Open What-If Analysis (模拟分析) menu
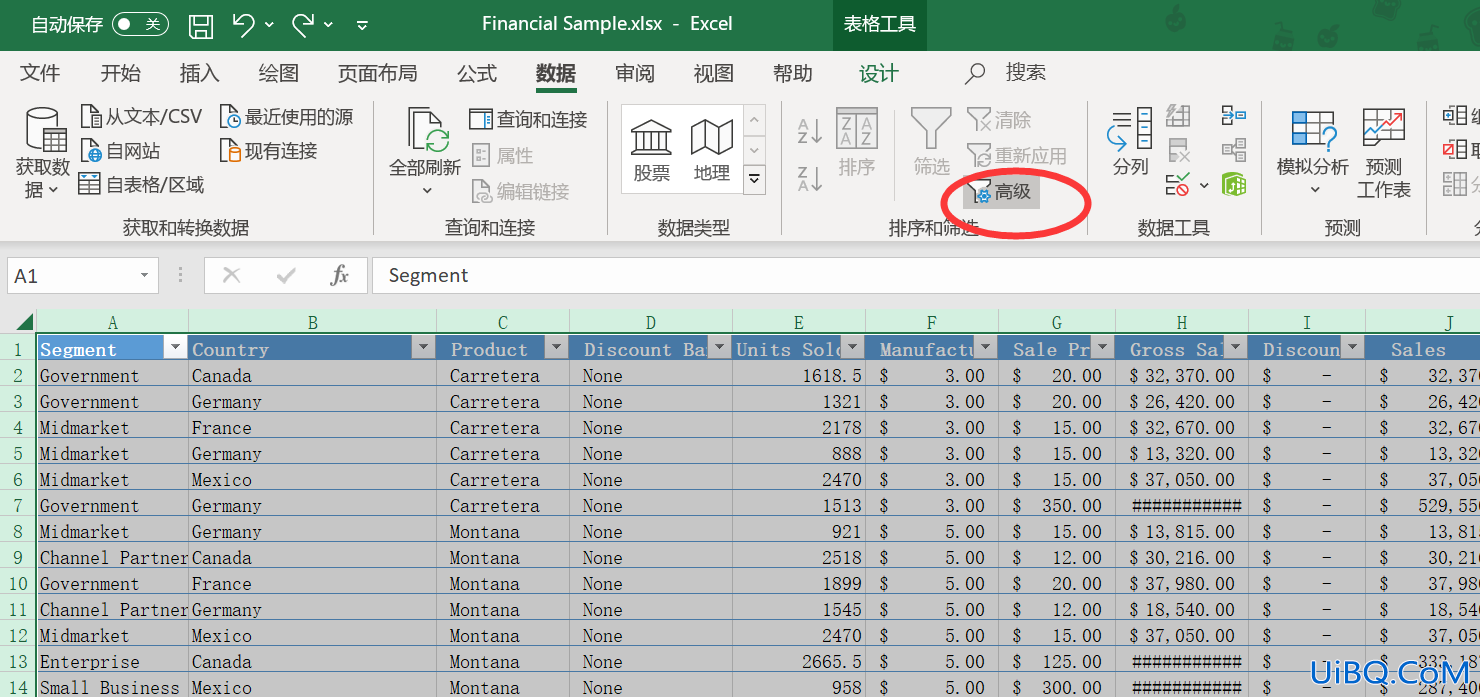1480x697 pixels. pos(1312,152)
